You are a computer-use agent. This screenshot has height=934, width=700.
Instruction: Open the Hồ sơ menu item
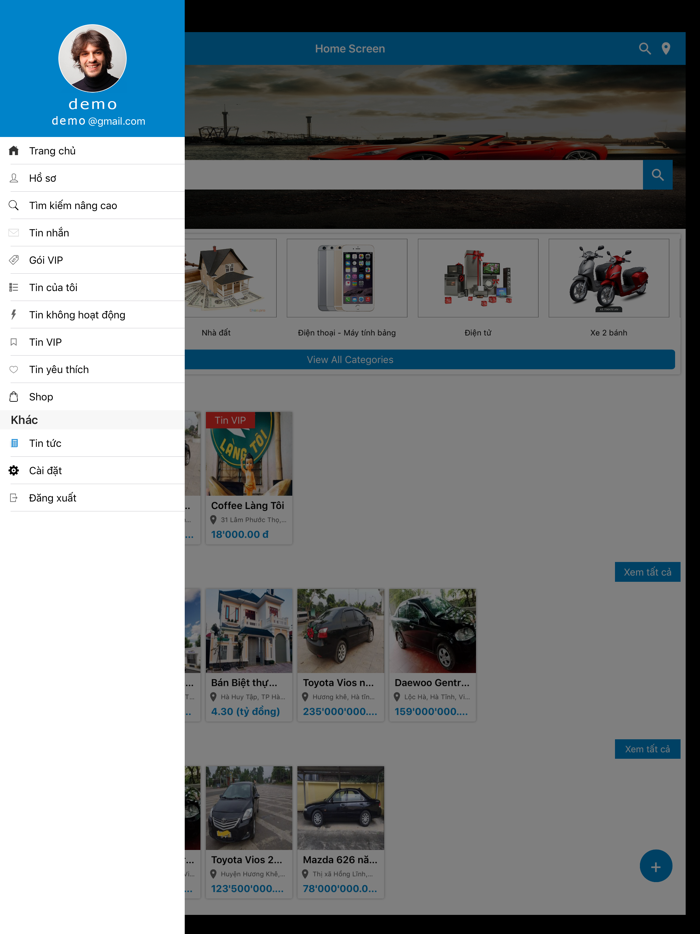pyautogui.click(x=92, y=178)
